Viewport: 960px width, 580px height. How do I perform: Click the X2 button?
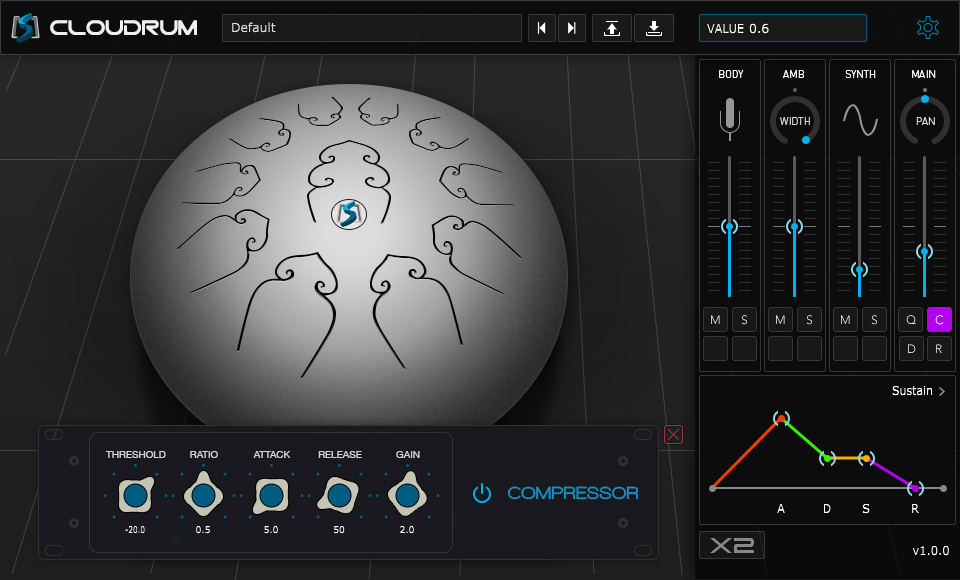tap(731, 545)
